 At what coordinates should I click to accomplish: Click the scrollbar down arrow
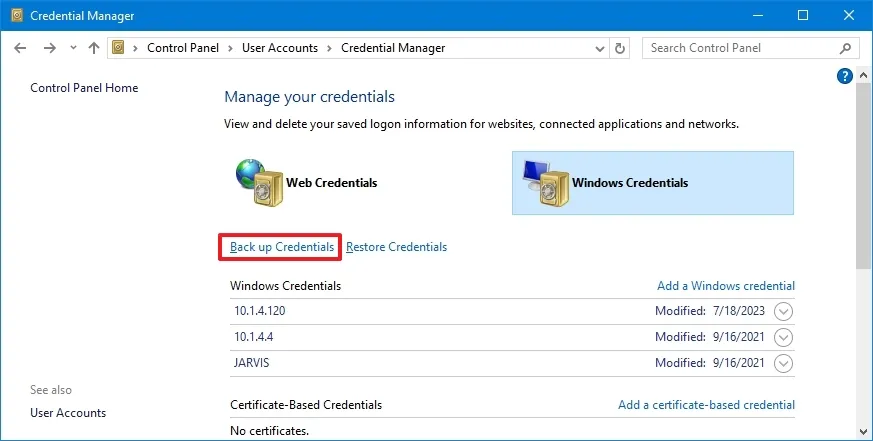coord(864,432)
